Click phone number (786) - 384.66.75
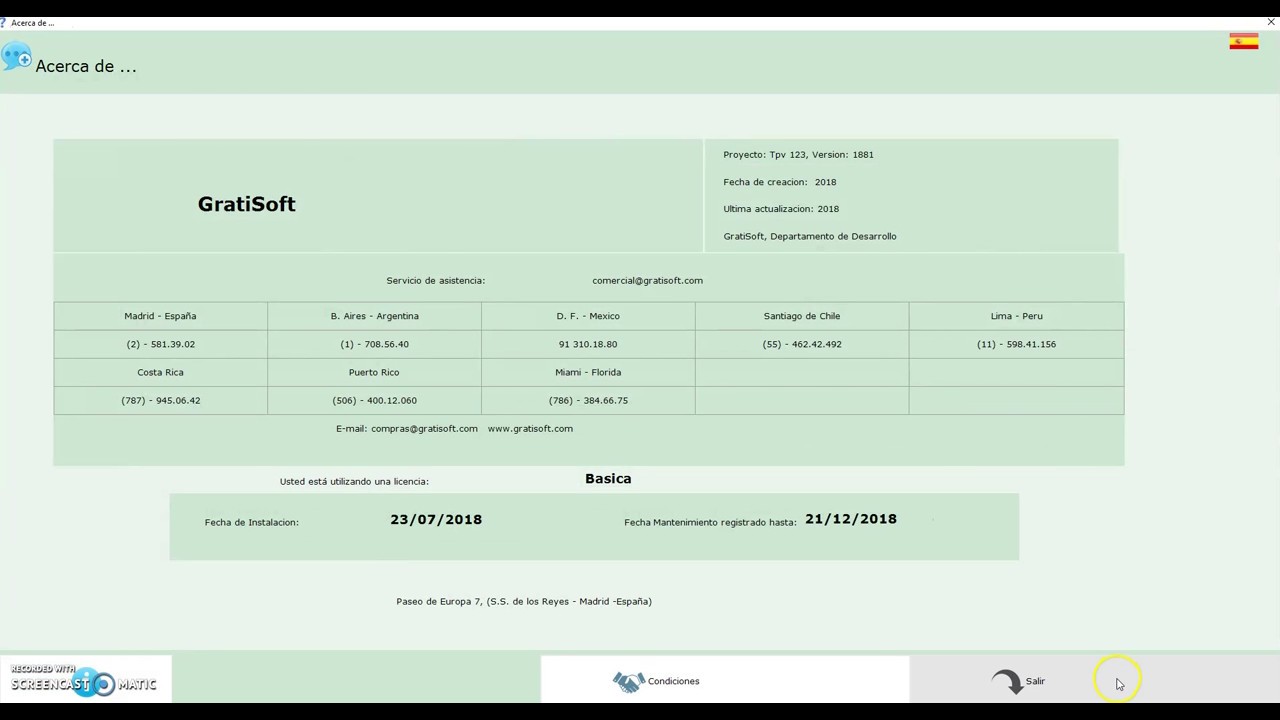 588,400
